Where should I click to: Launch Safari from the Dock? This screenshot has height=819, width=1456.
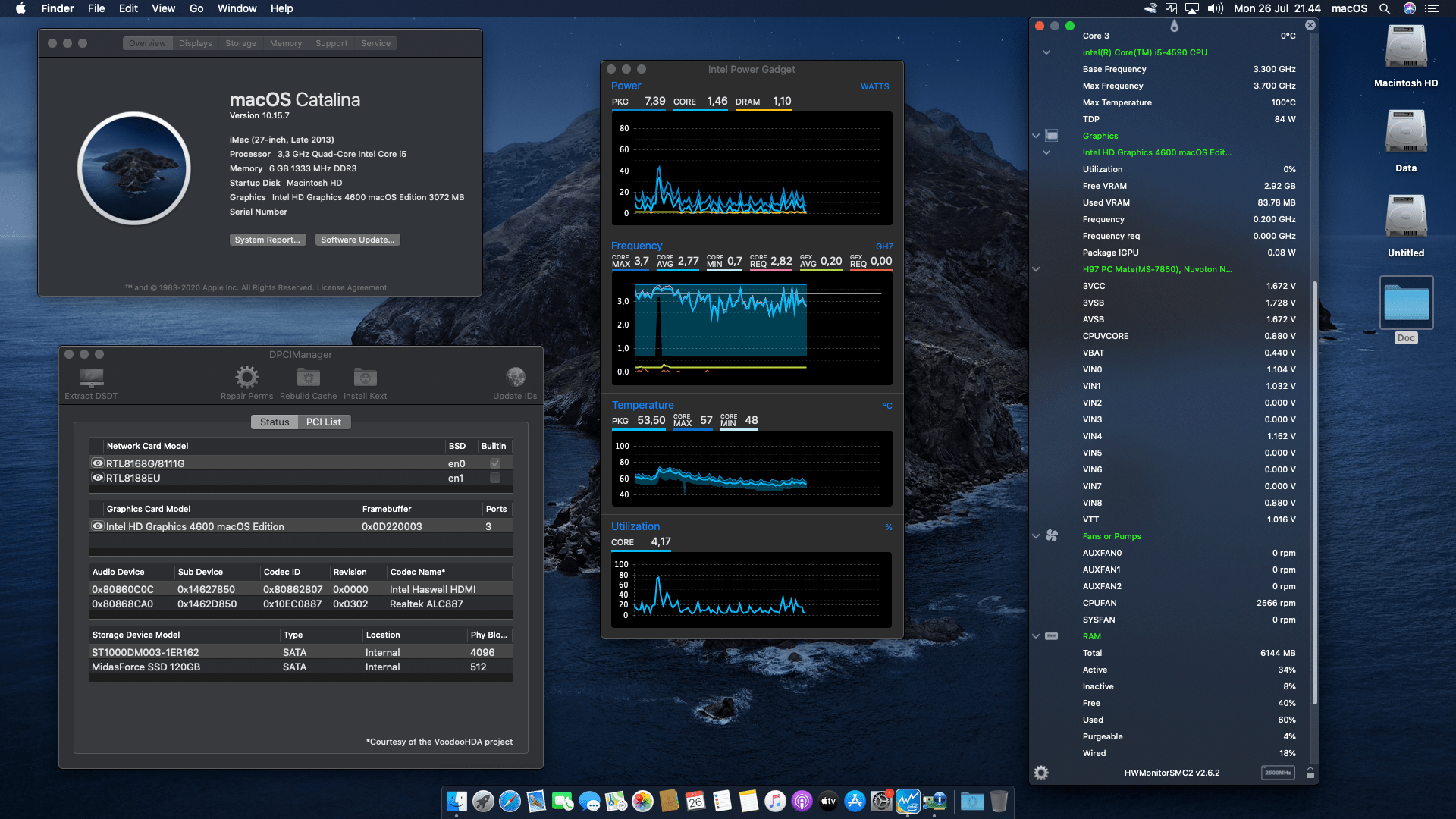(x=510, y=801)
